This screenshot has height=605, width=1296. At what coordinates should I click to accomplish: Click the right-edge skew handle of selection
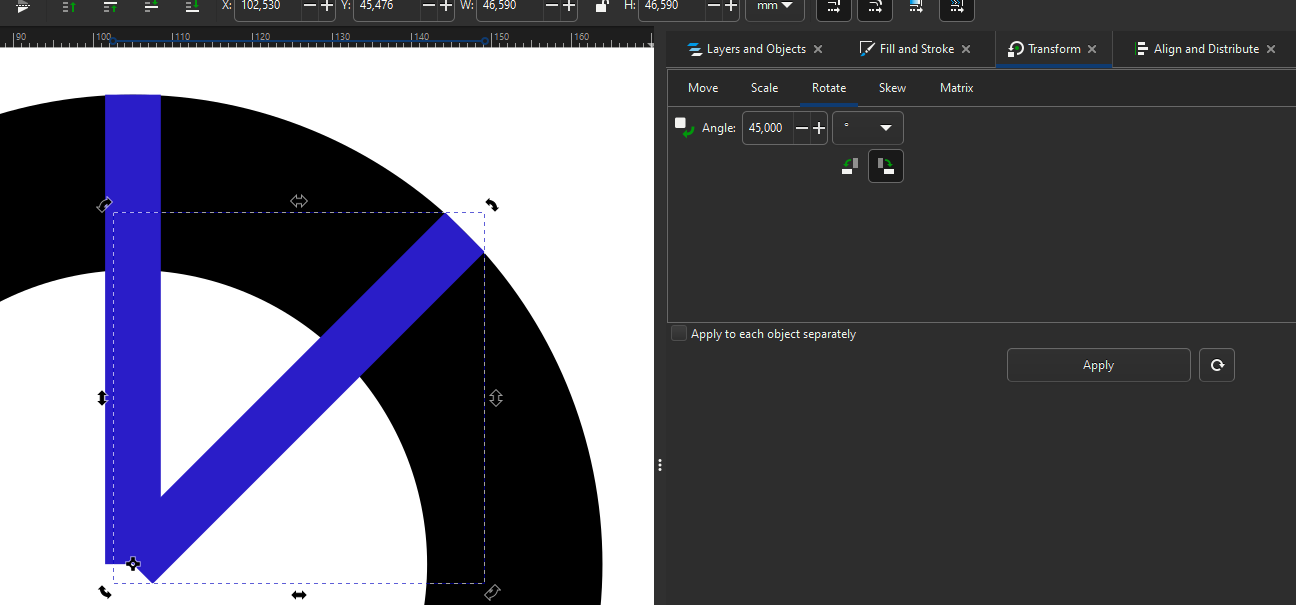click(496, 398)
